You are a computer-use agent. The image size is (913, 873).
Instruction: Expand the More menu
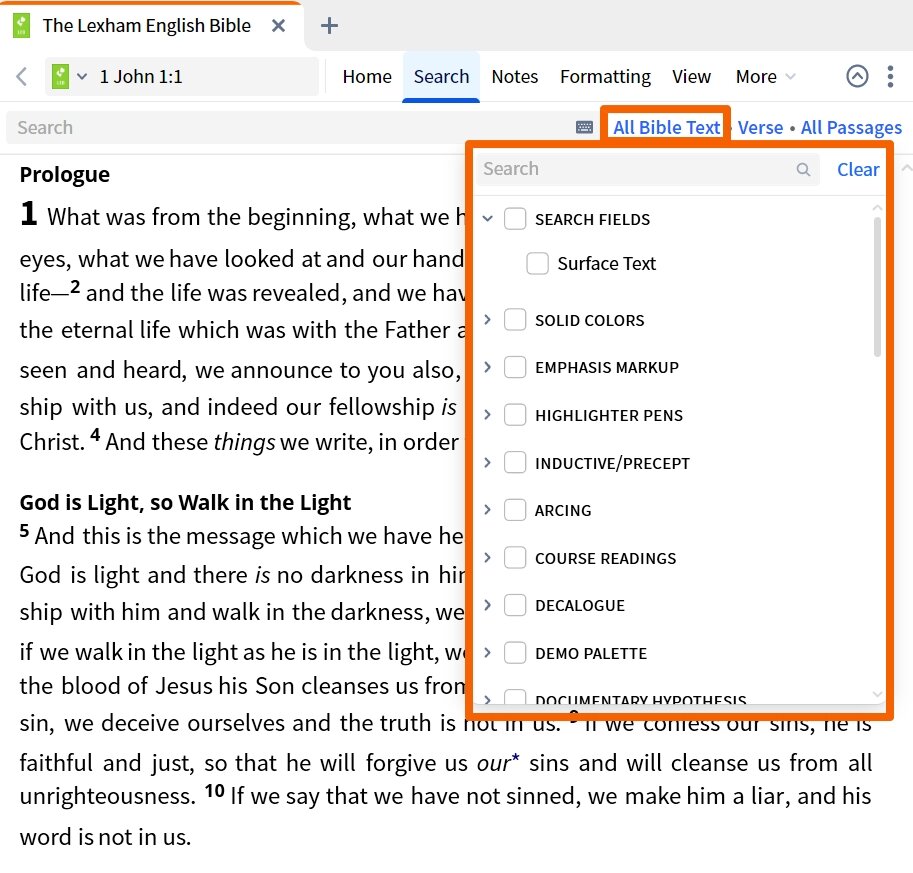coord(765,76)
